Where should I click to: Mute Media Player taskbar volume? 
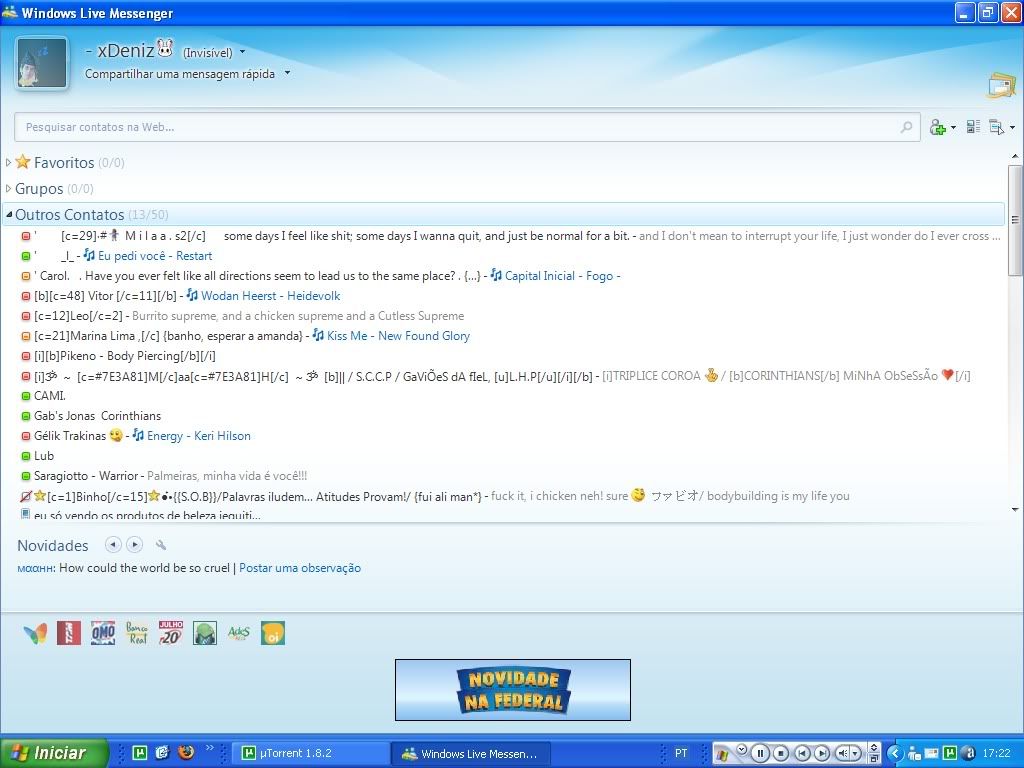click(x=843, y=753)
